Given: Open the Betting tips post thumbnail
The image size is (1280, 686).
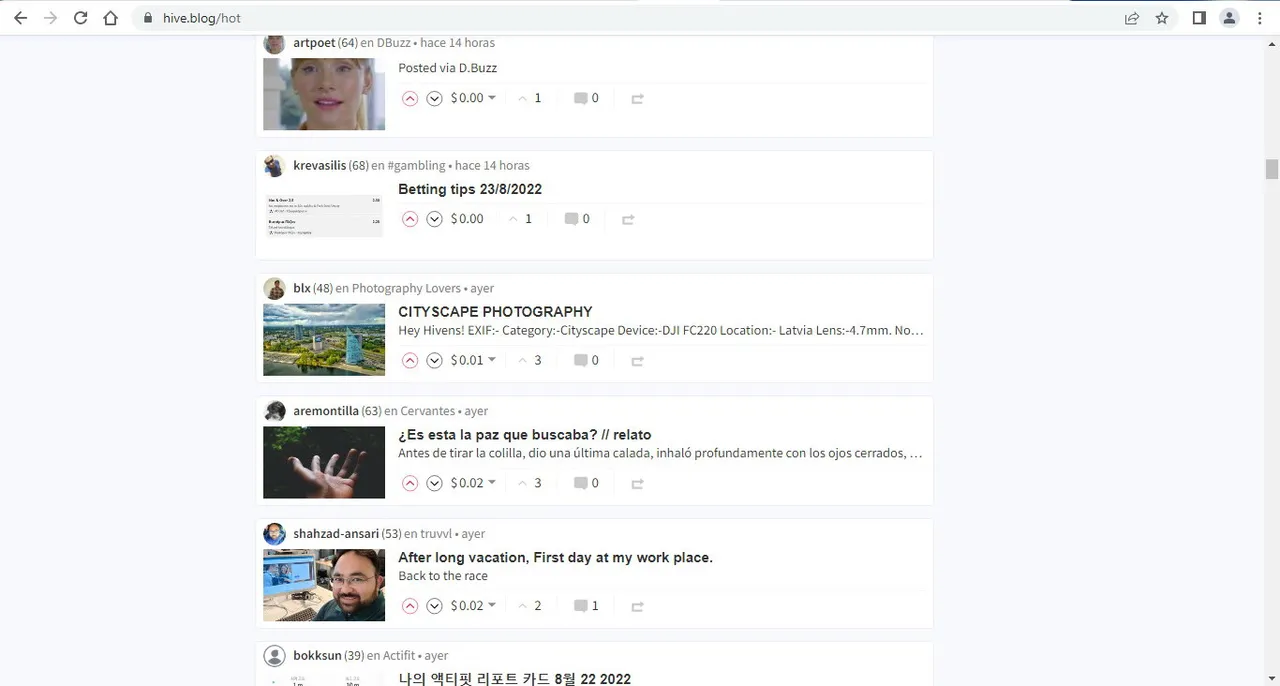Looking at the screenshot, I should (324, 216).
